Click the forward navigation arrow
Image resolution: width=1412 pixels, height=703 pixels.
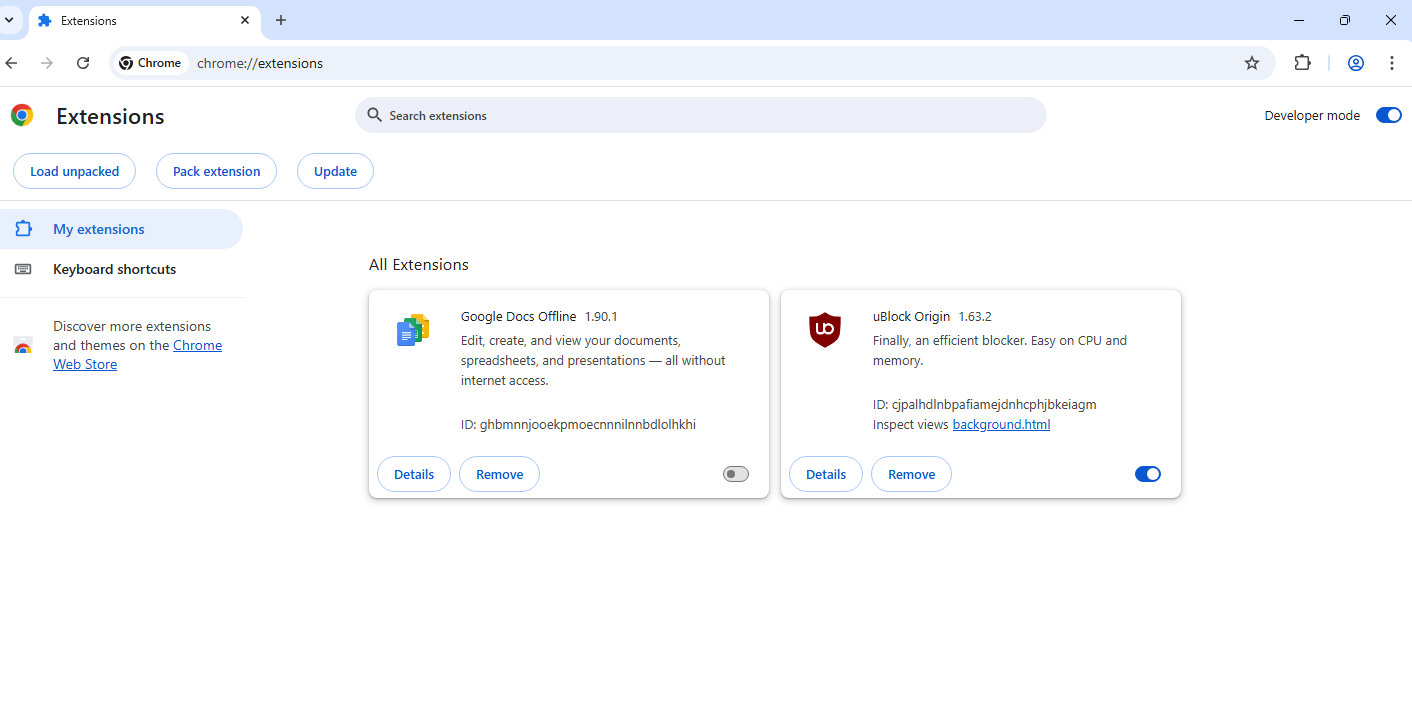click(x=47, y=63)
